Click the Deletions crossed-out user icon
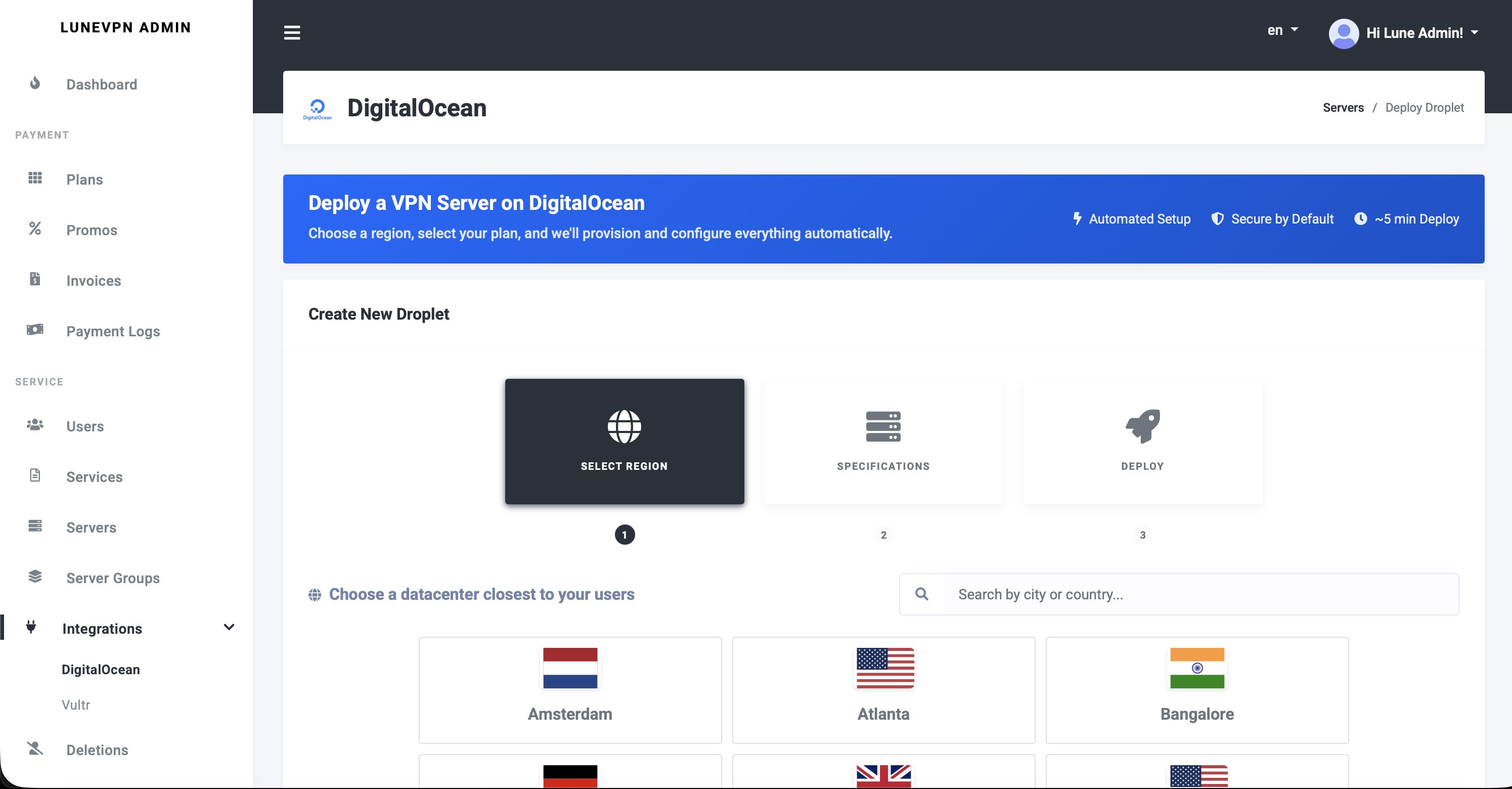 pos(35,749)
